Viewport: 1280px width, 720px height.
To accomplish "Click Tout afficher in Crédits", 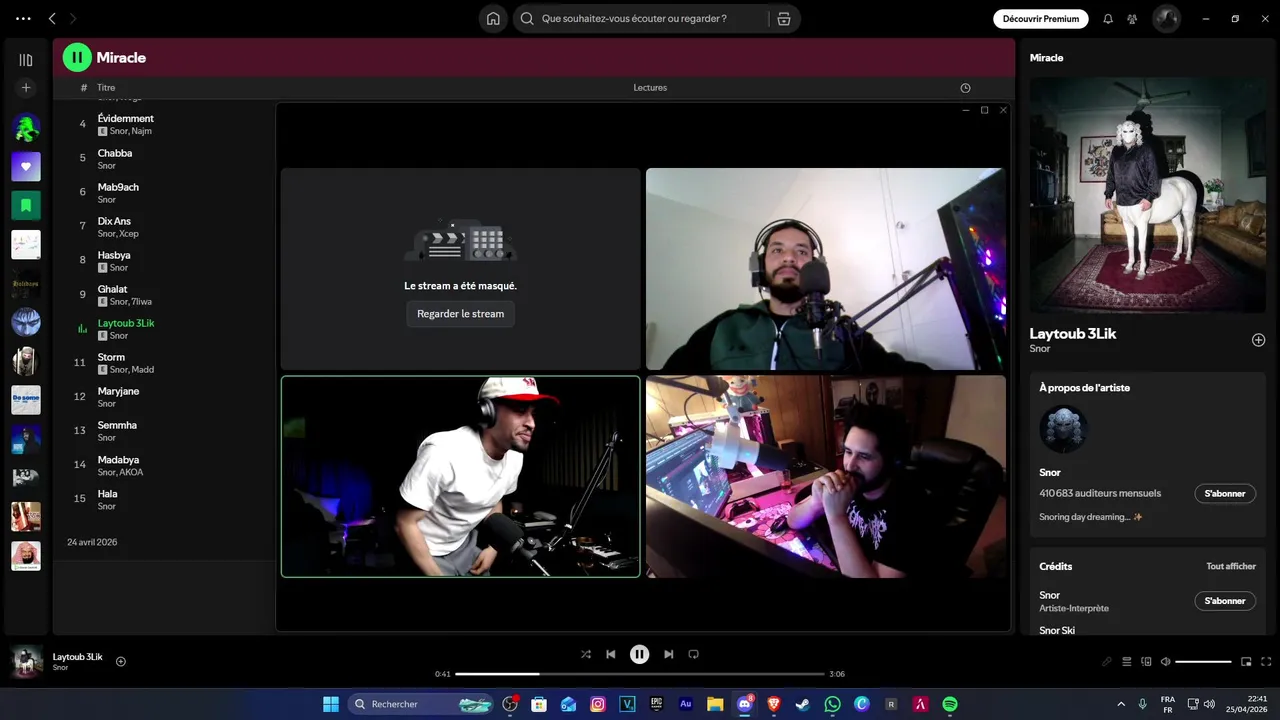I will point(1231,566).
